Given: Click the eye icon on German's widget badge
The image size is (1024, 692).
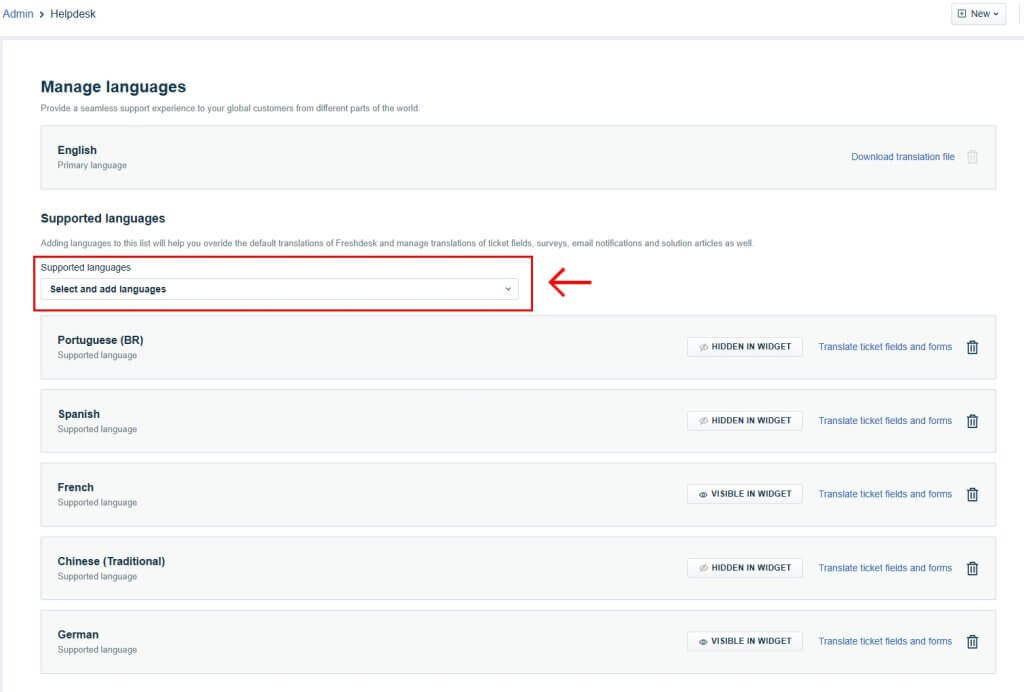Looking at the screenshot, I should pyautogui.click(x=701, y=641).
